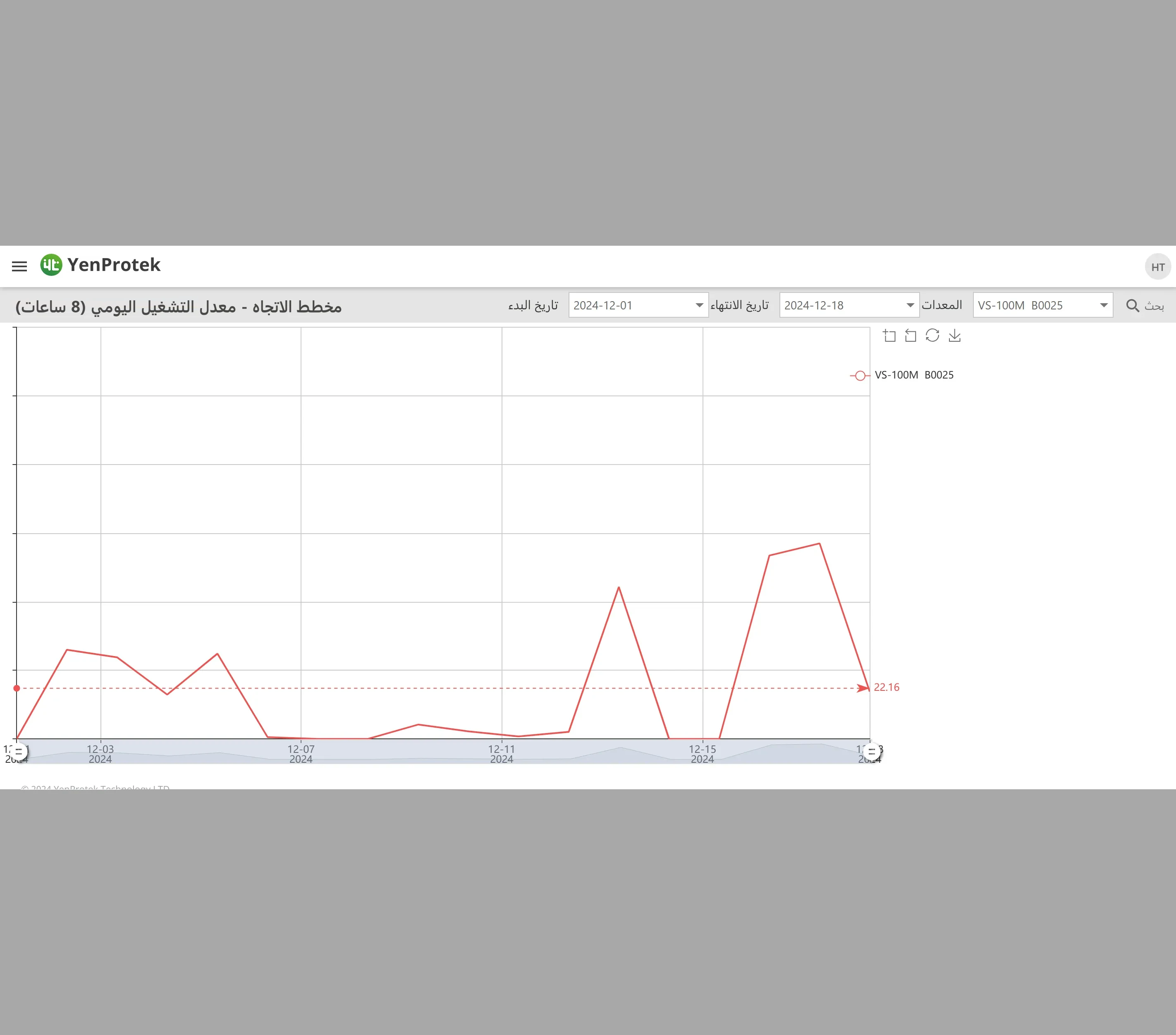Click the 12-11 2024 axis label
This screenshot has height=1035, width=1176.
(502, 754)
